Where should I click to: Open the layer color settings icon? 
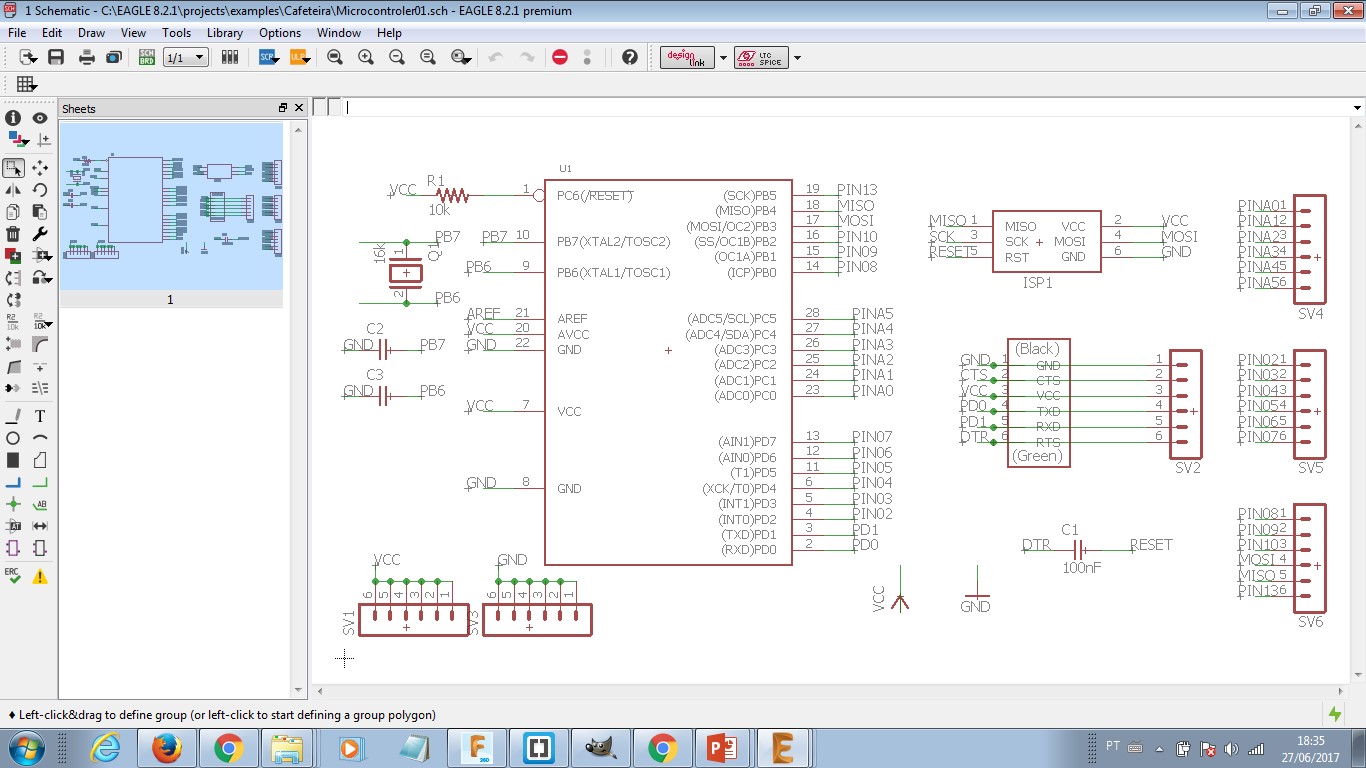(14, 140)
